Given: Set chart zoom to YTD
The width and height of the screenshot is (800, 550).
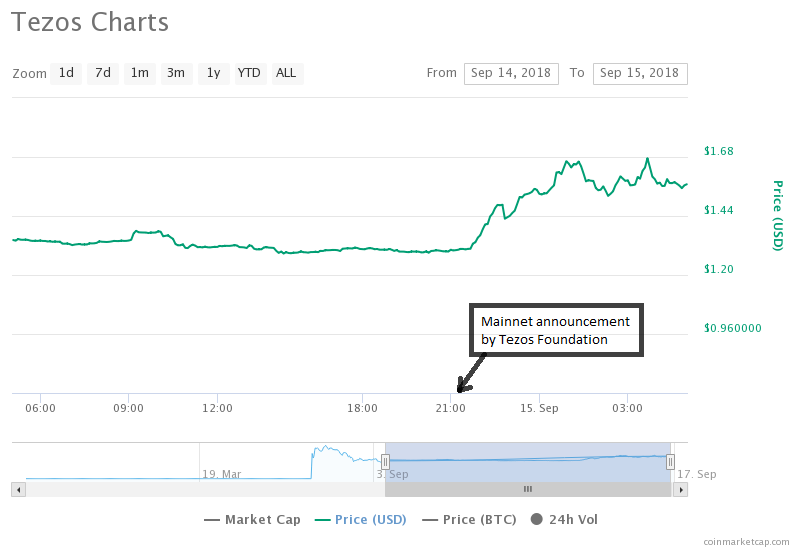Looking at the screenshot, I should click(251, 73).
